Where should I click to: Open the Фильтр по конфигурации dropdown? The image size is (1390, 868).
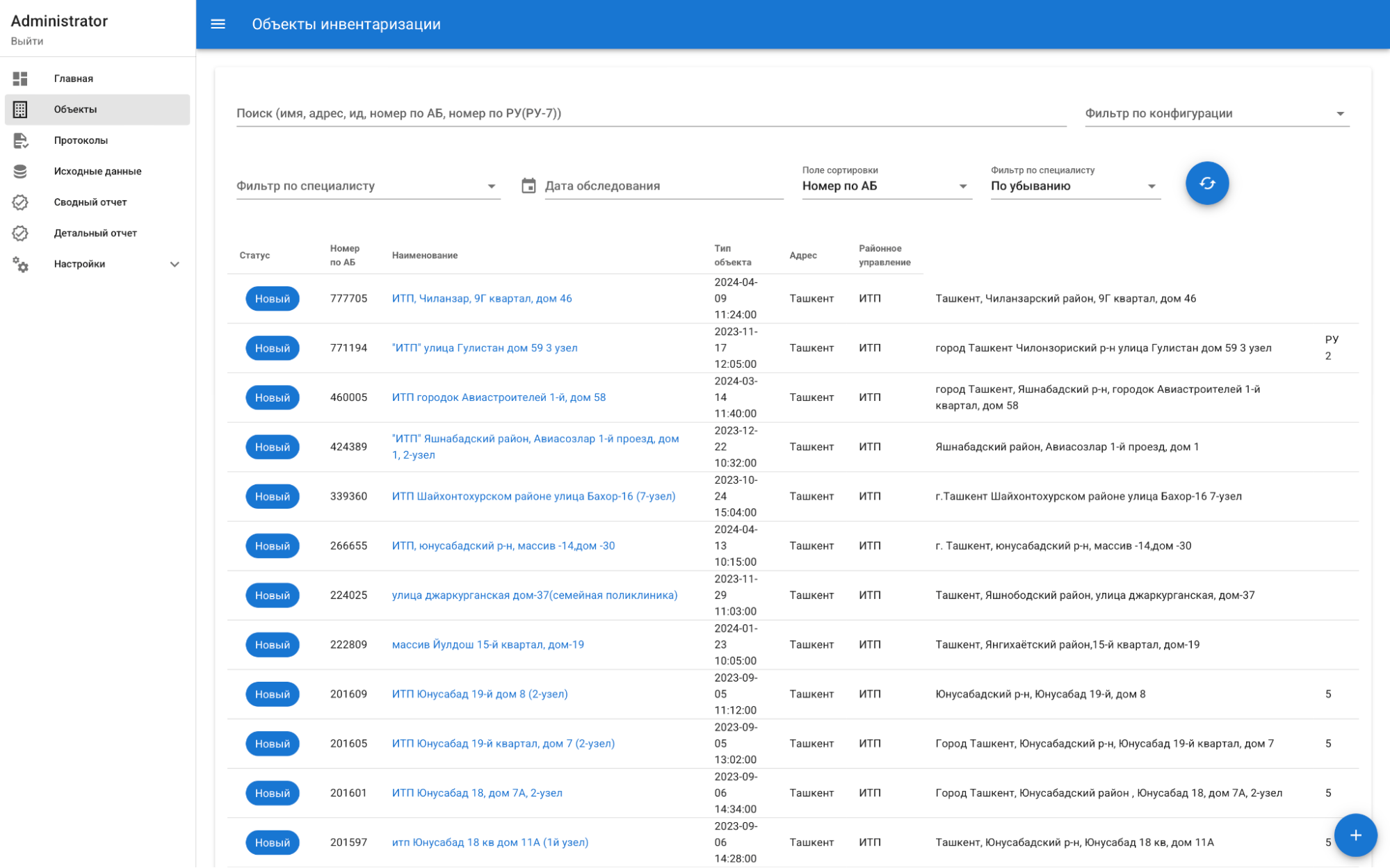(x=1217, y=113)
